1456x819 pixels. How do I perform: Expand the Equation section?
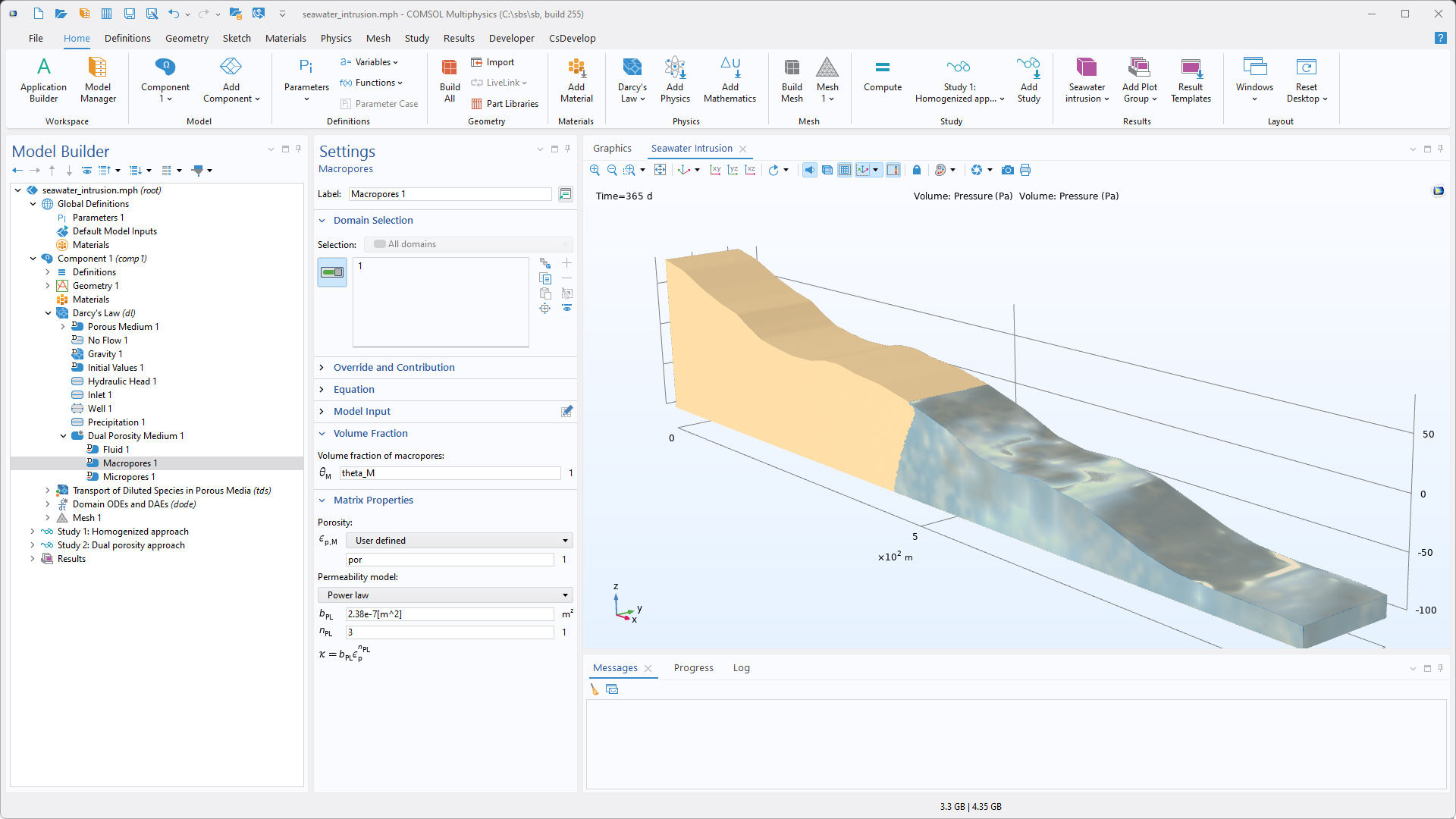[354, 389]
